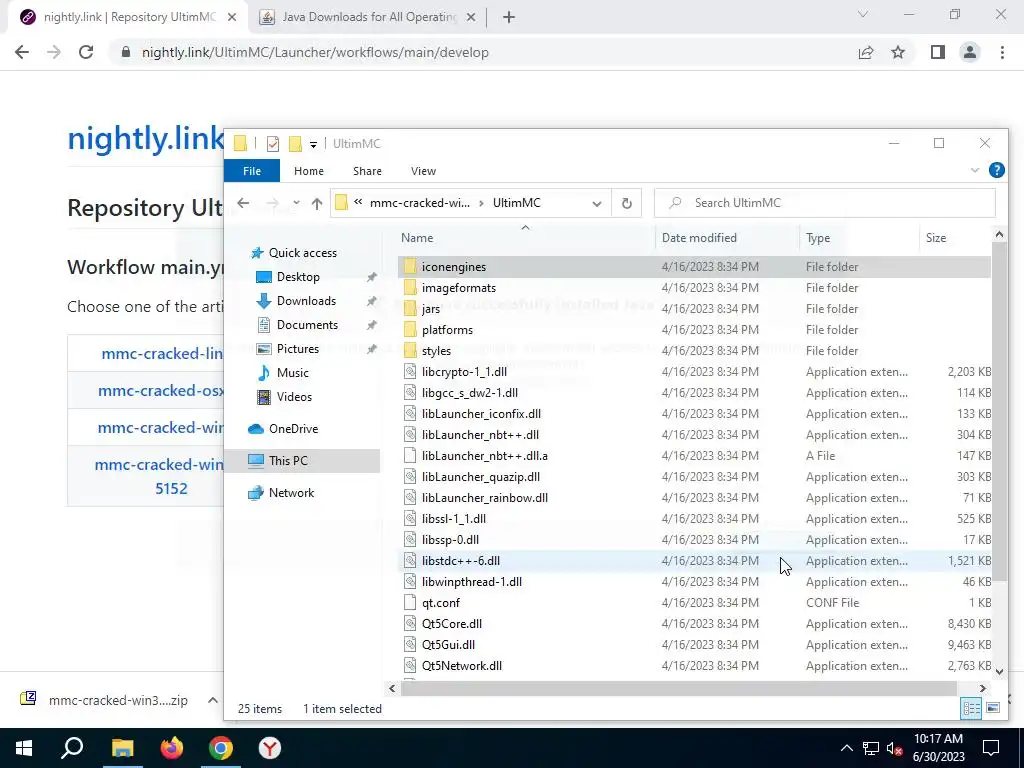The image size is (1024, 768).
Task: Select the styles folder
Action: 694,351
